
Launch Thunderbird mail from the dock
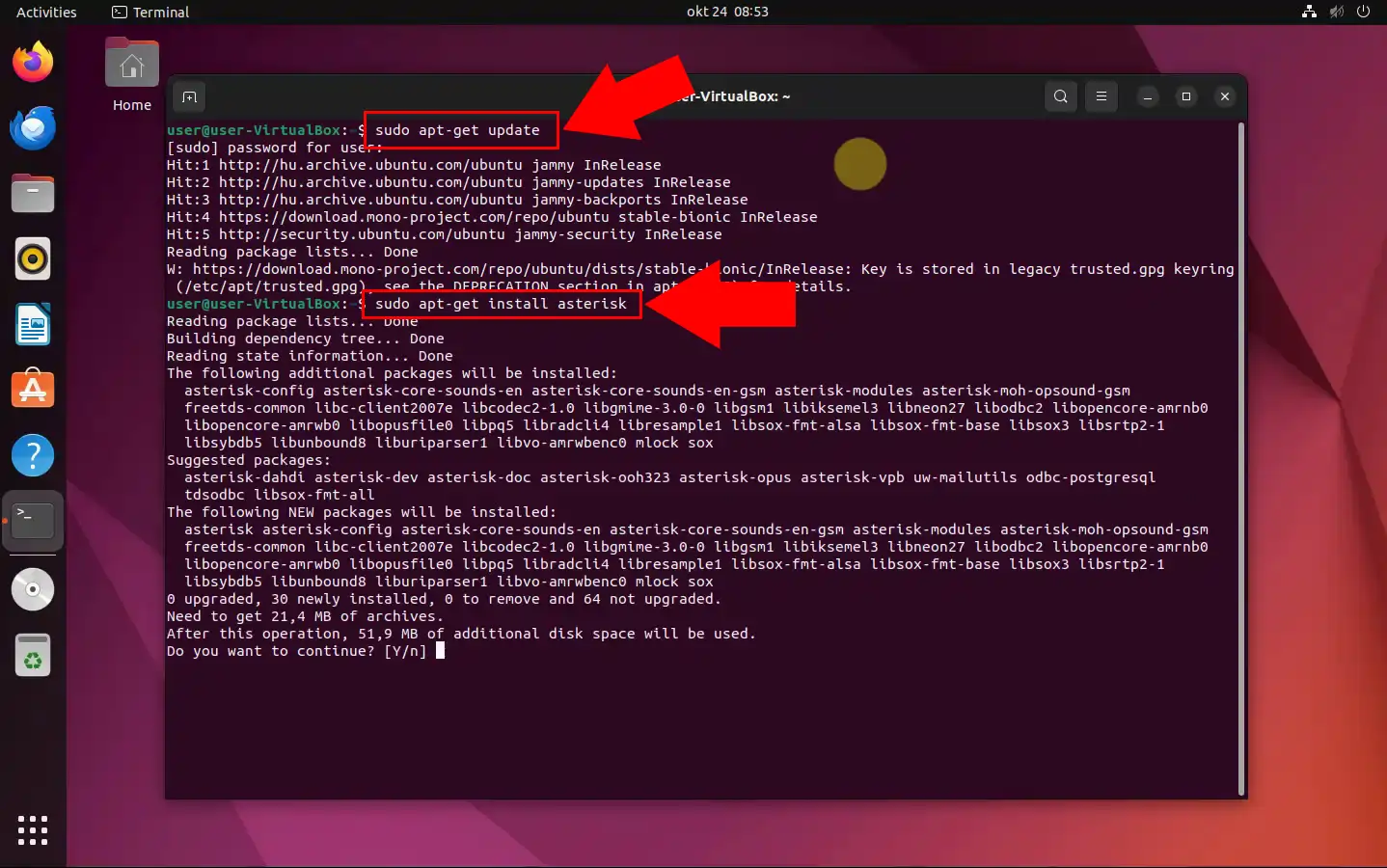pyautogui.click(x=33, y=127)
